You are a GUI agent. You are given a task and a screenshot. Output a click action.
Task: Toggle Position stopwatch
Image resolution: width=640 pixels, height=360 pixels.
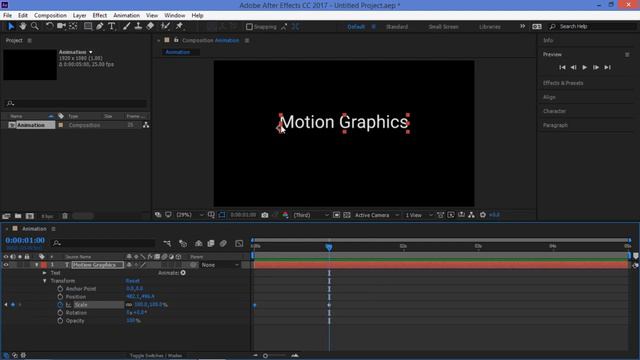(x=60, y=297)
